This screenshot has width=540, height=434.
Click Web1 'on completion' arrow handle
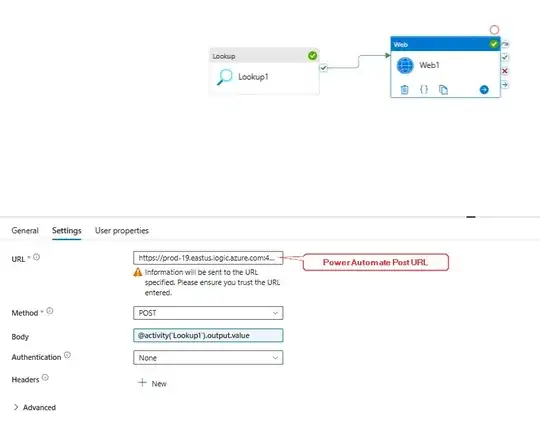505,84
